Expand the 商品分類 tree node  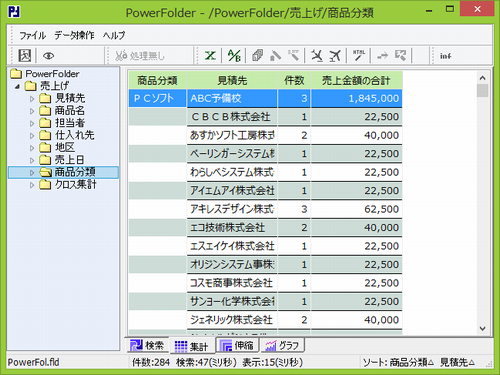point(32,173)
